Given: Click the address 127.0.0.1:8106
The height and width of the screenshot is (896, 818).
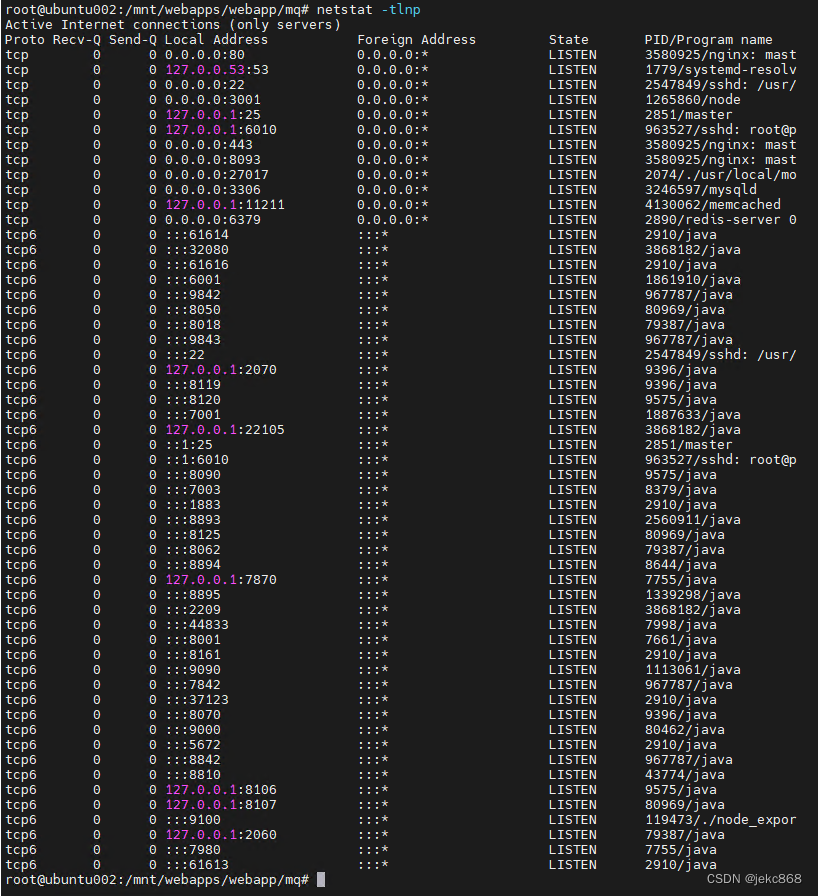Looking at the screenshot, I should pos(221,790).
